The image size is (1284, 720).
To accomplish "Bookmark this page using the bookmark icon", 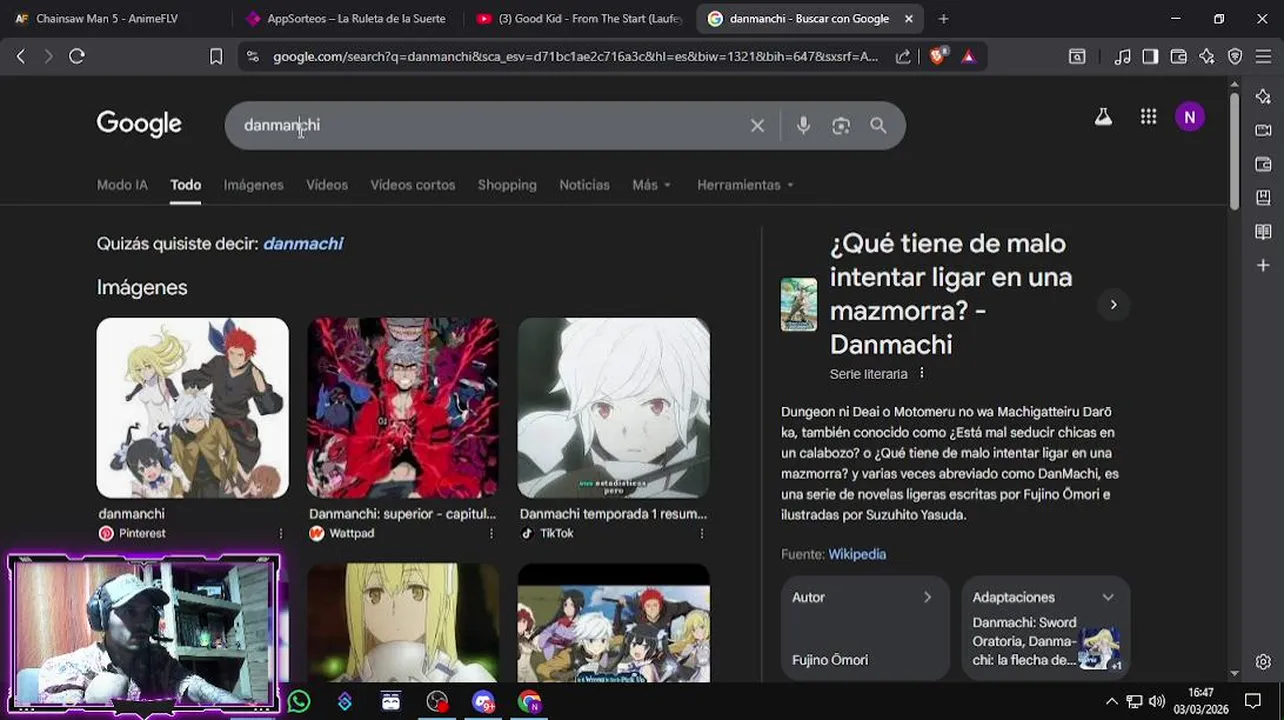I will click(216, 57).
